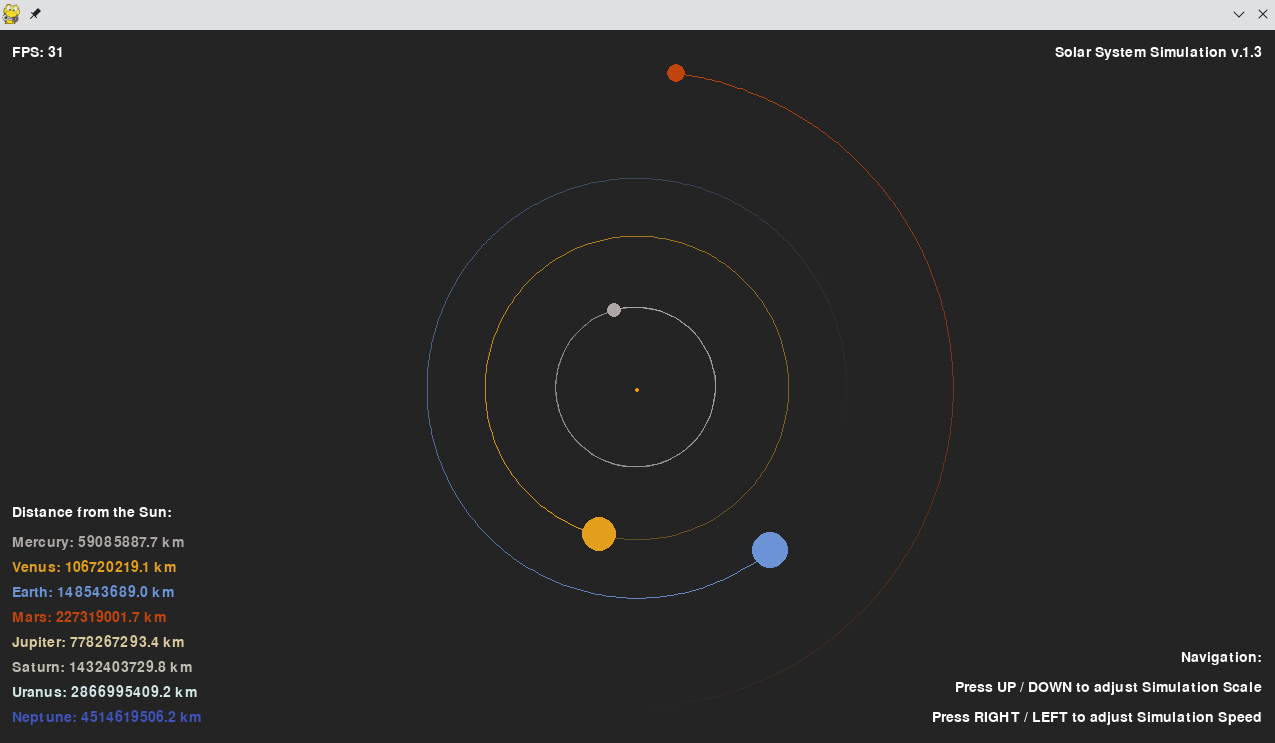Viewport: 1275px width, 743px height.
Task: Click the tiny Sun at the center
Action: (637, 390)
